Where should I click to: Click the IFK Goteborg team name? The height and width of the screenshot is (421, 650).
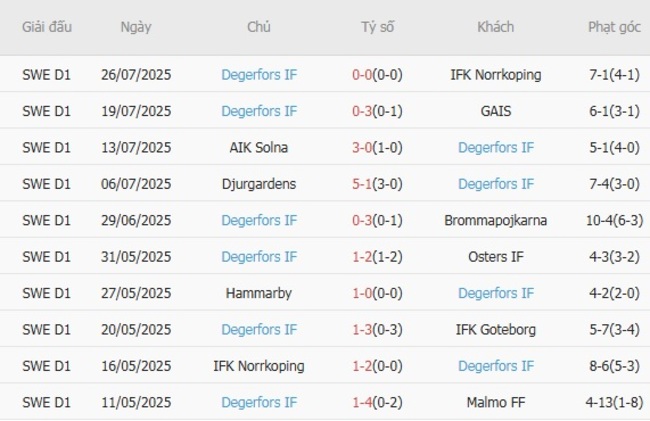point(495,330)
